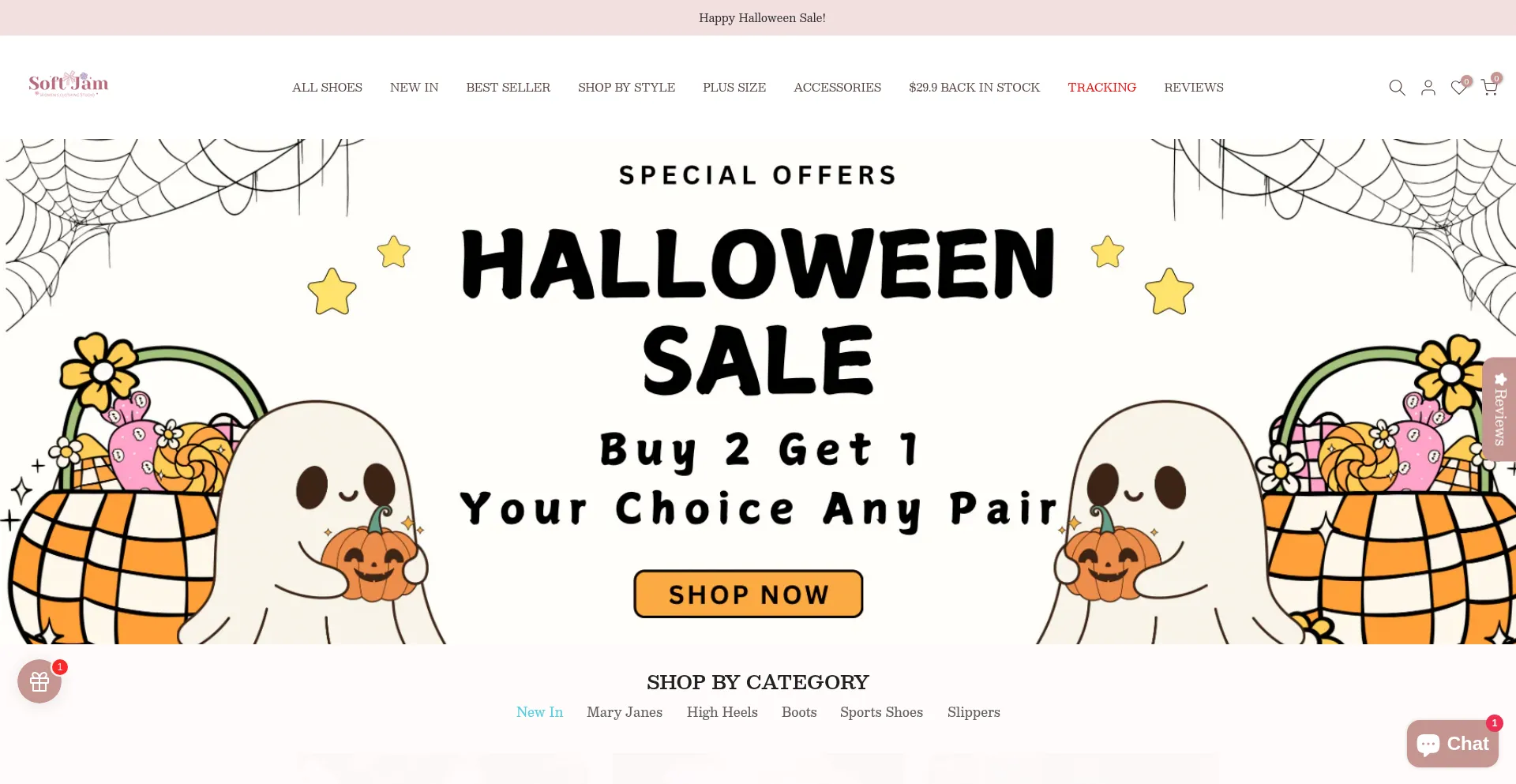Click the SHOP NOW banner button
1516x784 pixels.
point(748,594)
